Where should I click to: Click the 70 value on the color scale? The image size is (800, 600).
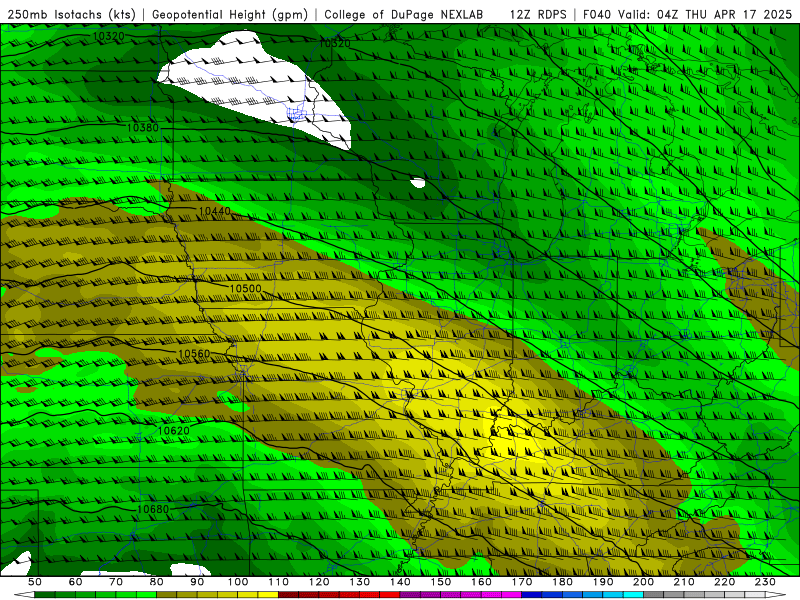116,582
